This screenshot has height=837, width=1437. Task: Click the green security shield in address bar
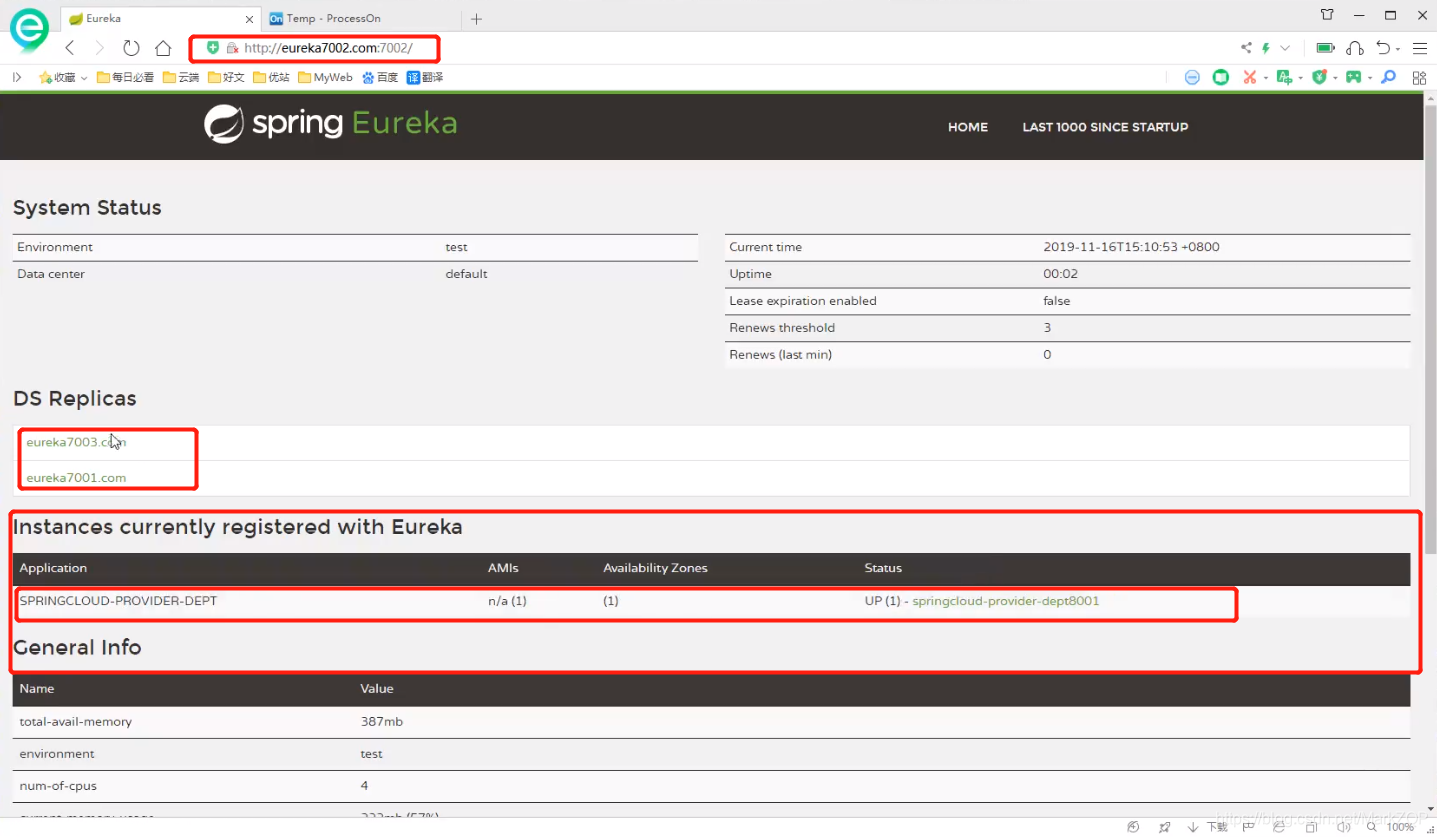[213, 47]
